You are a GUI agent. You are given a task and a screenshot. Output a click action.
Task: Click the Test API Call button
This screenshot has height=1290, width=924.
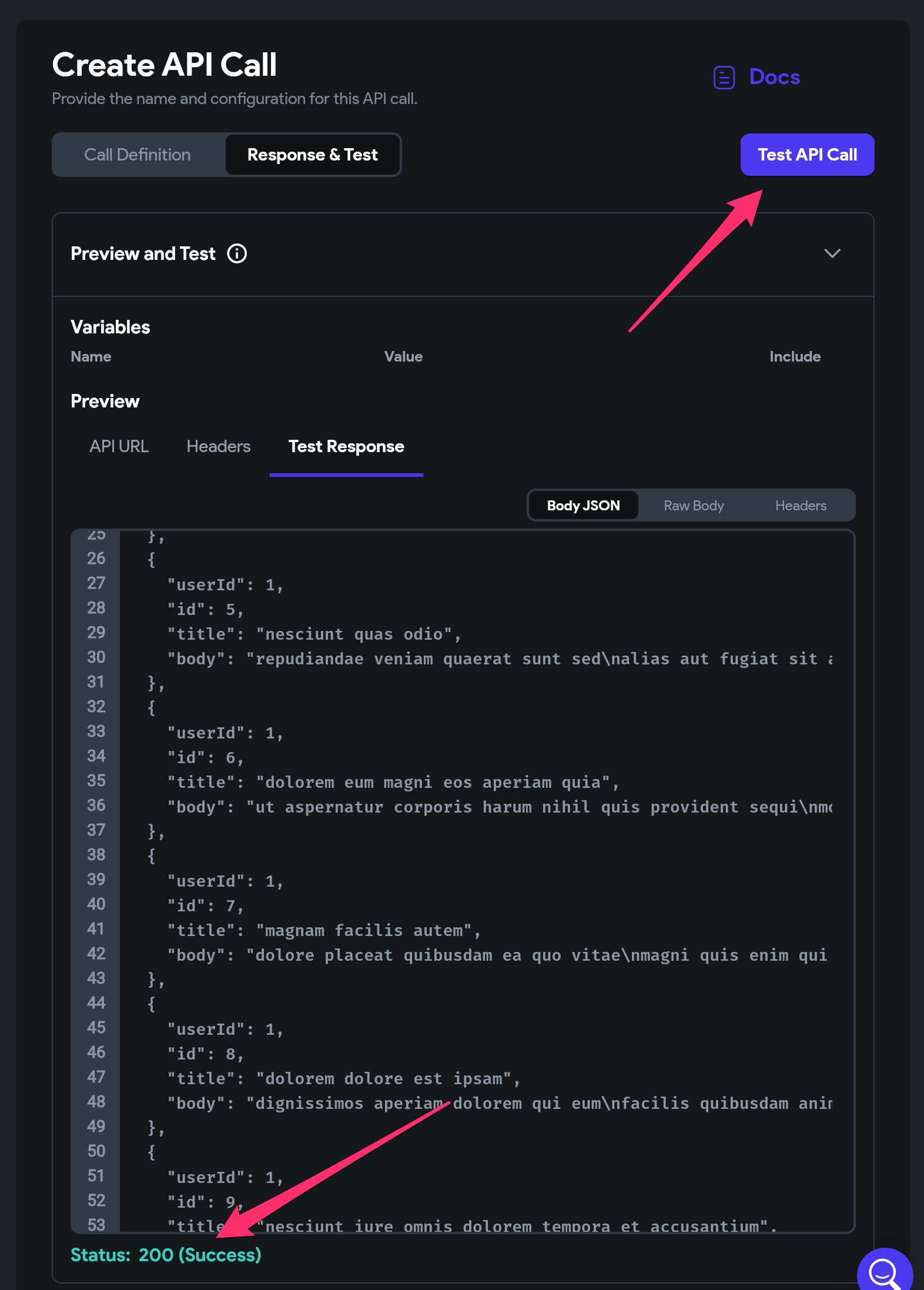(807, 155)
